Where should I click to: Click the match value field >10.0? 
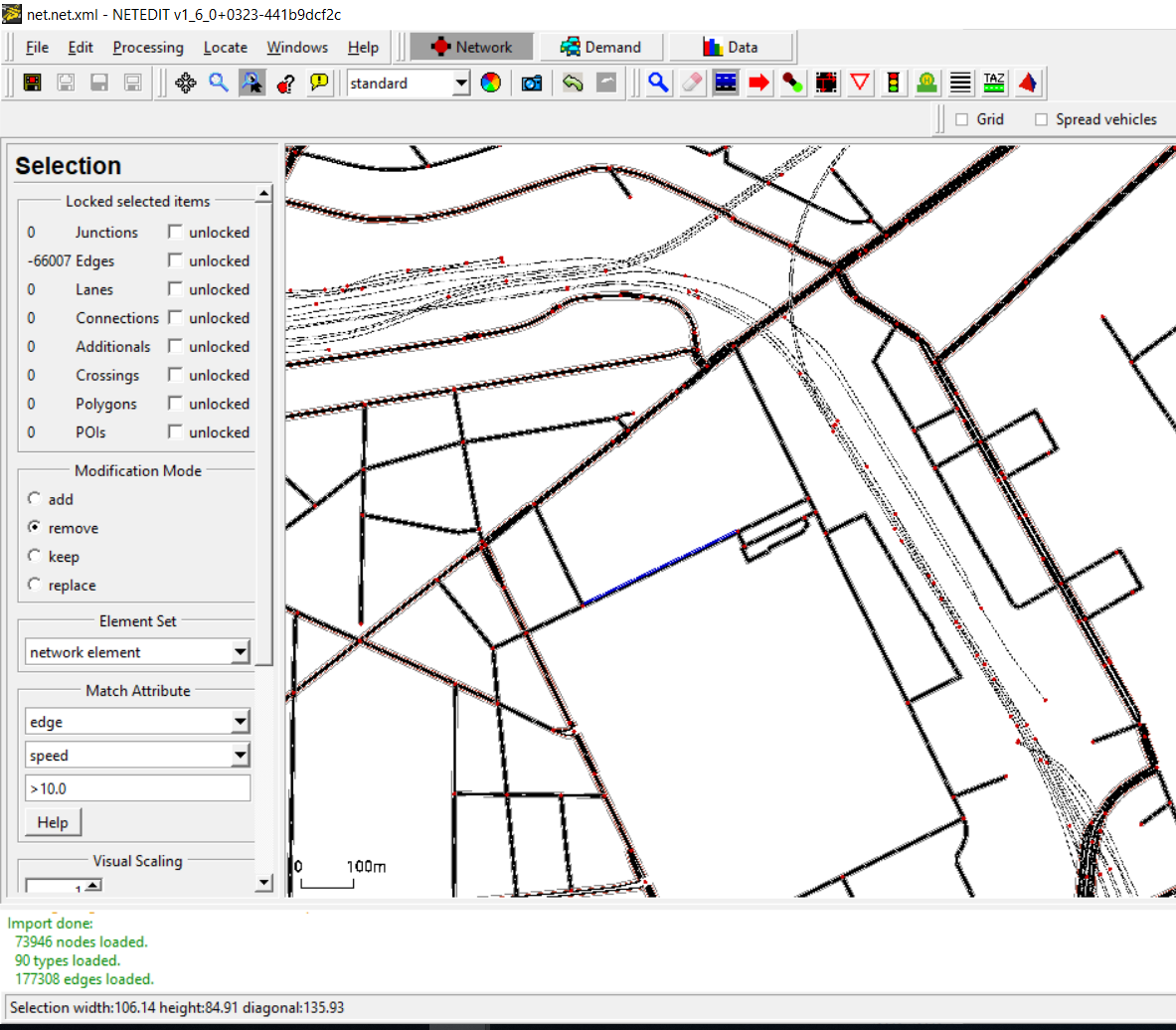pyautogui.click(x=137, y=788)
